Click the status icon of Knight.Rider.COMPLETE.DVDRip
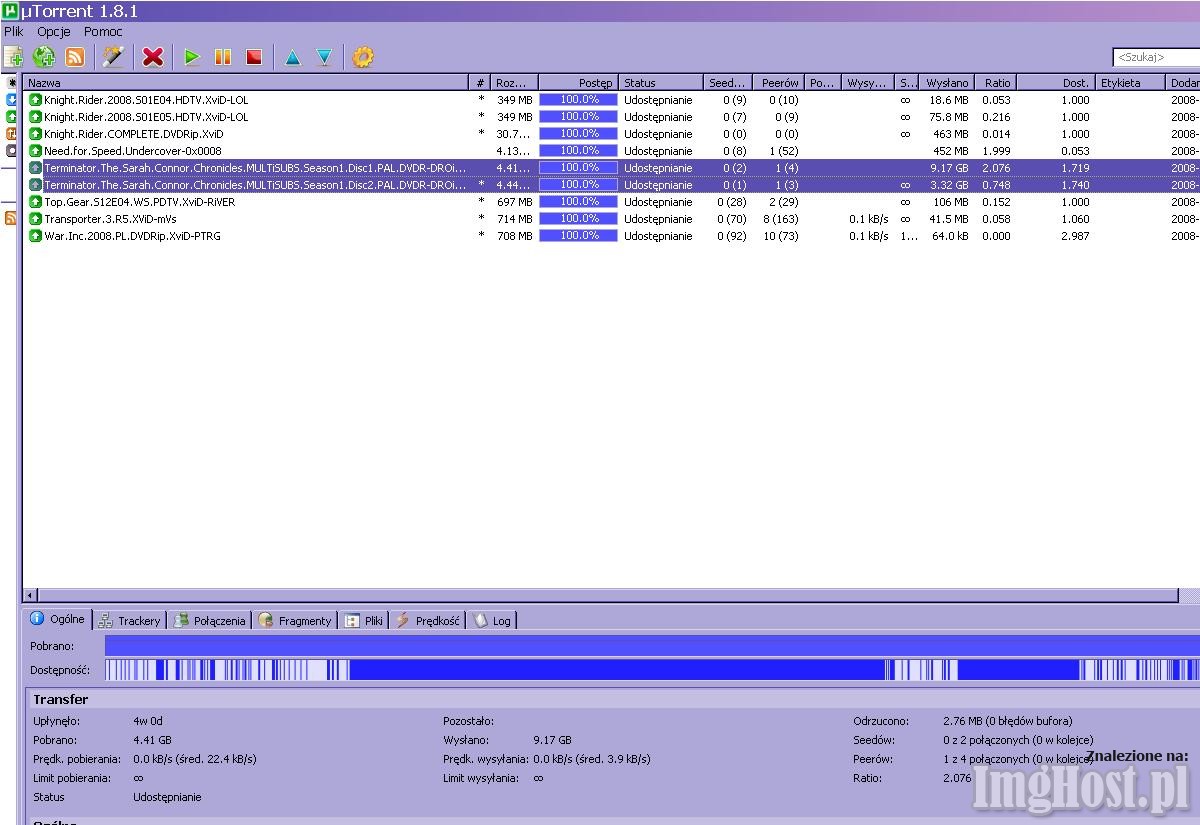Screen dimensions: 1200x825 coord(35,134)
